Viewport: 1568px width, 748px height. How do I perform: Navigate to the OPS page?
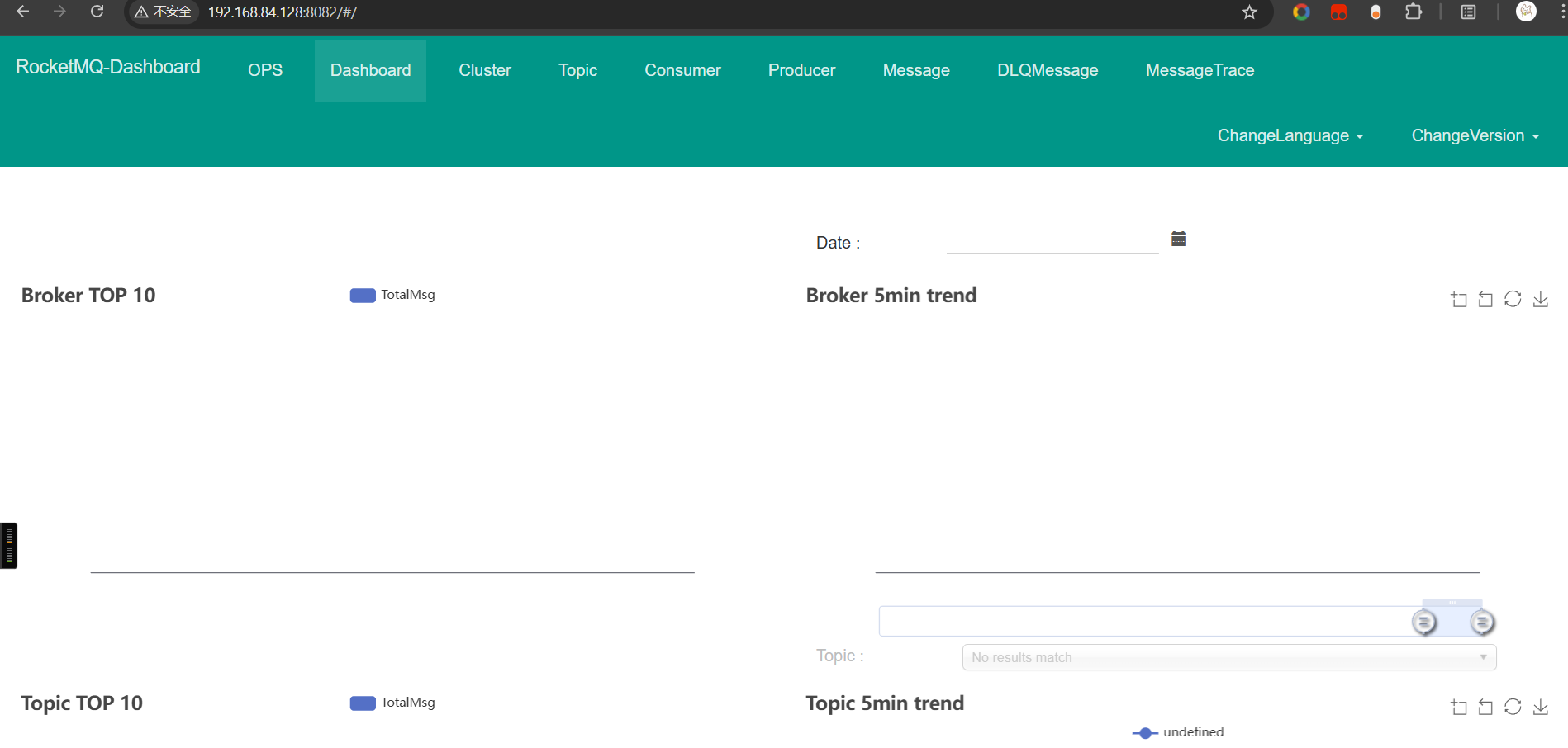(x=264, y=70)
